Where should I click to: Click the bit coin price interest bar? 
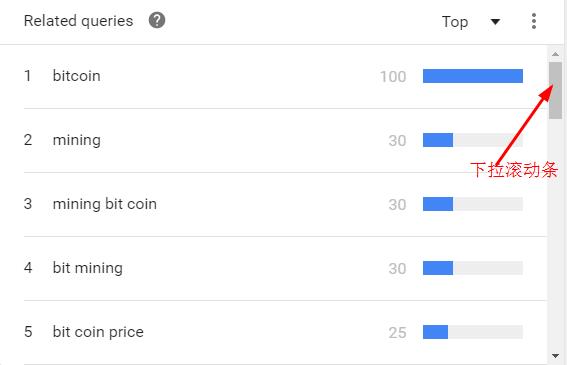473,332
